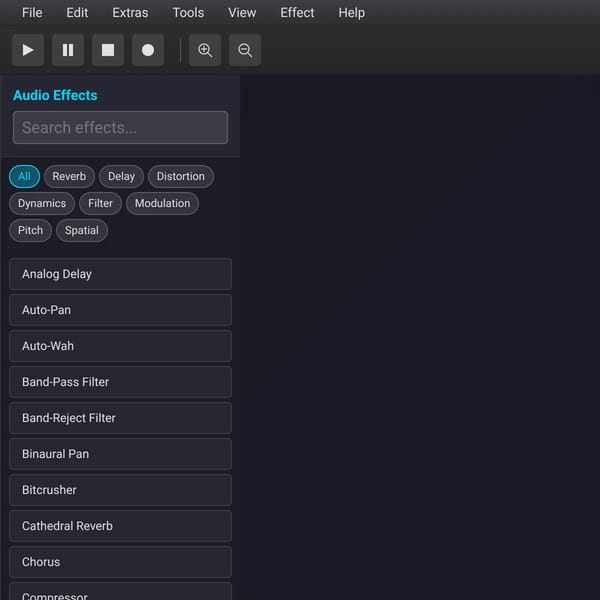
Task: Start recording with the Record button
Action: tap(148, 50)
